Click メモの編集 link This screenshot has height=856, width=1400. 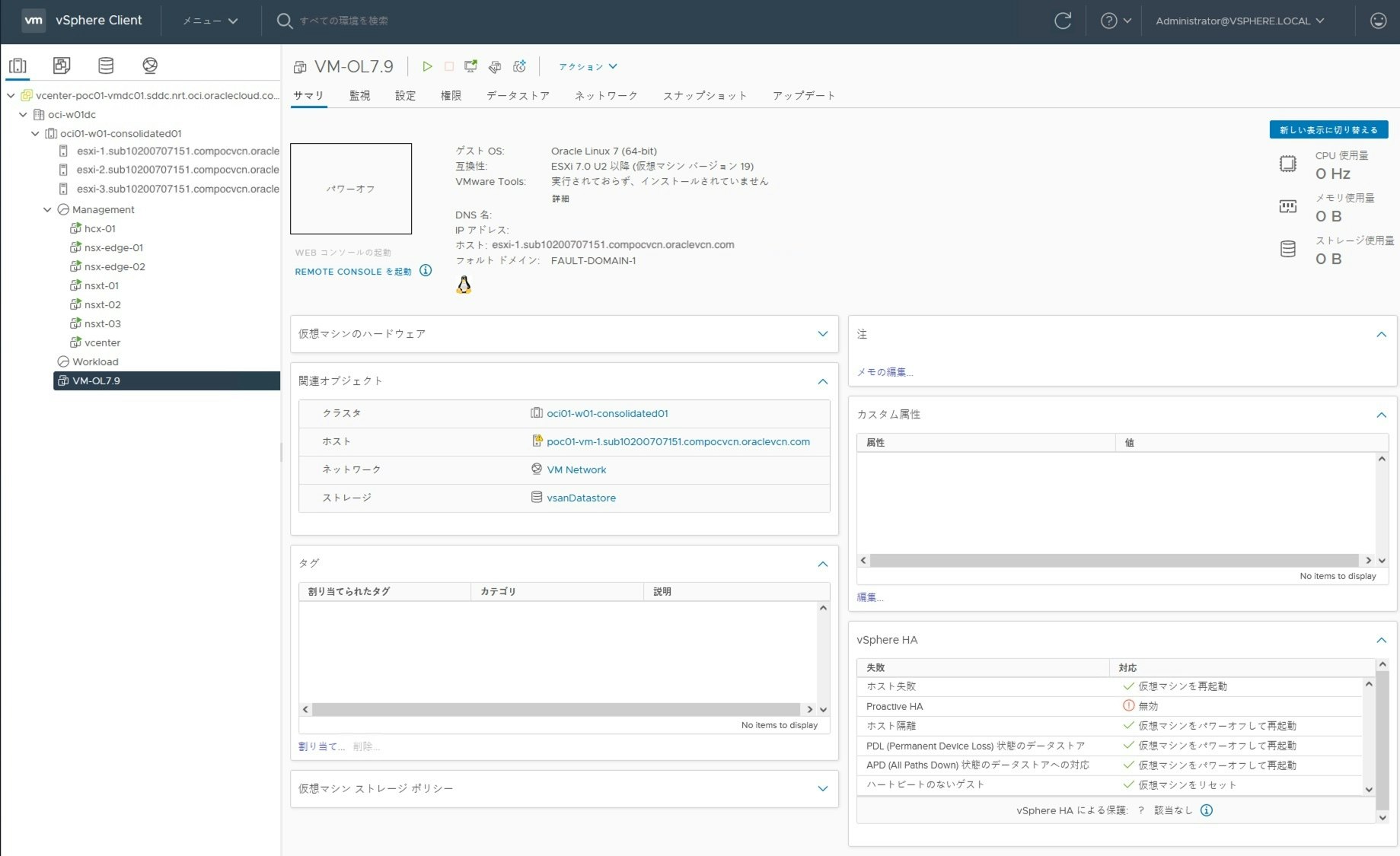885,372
